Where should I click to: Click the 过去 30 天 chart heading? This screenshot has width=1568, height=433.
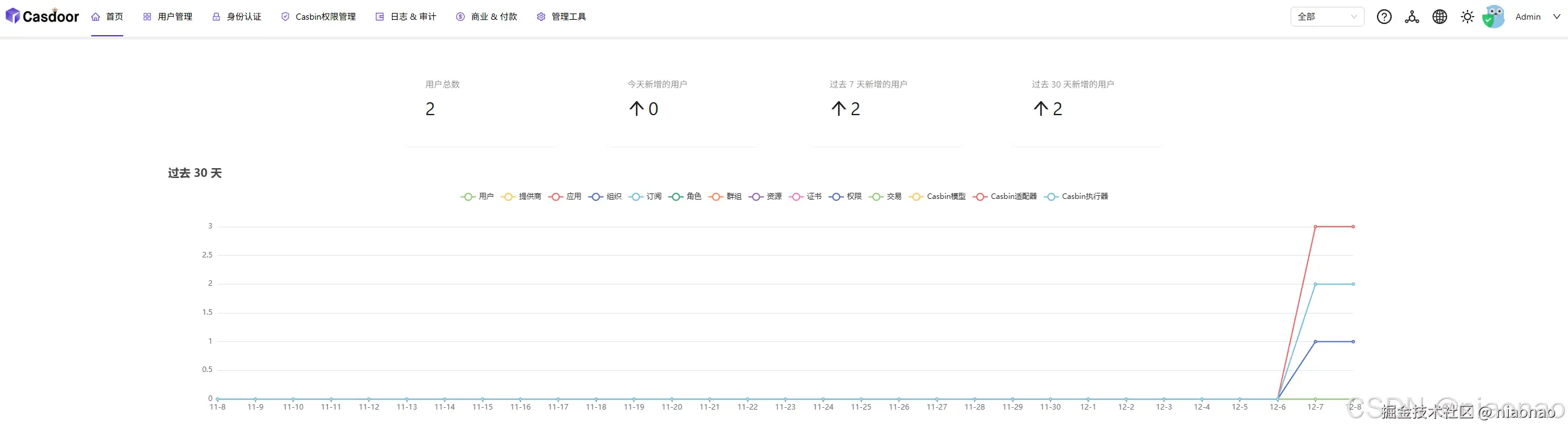[195, 173]
